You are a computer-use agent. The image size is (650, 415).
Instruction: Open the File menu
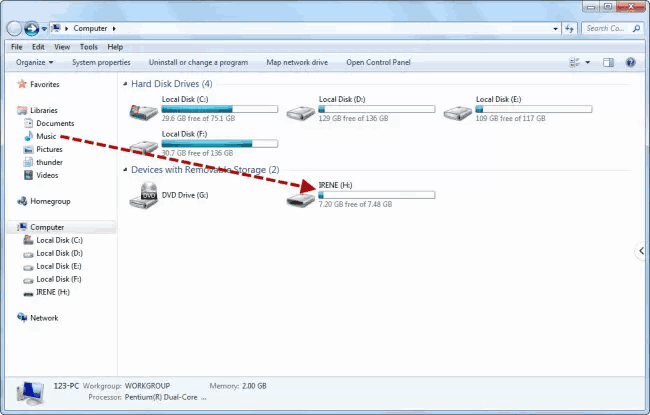click(x=16, y=46)
